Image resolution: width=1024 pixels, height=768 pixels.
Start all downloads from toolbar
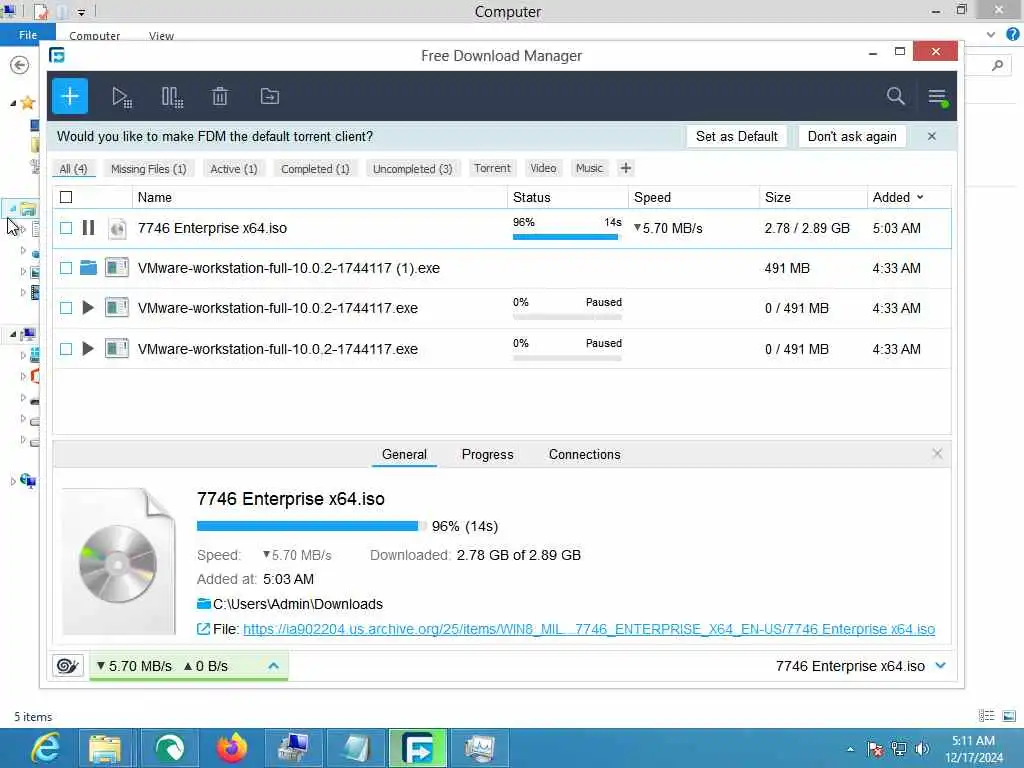(121, 97)
